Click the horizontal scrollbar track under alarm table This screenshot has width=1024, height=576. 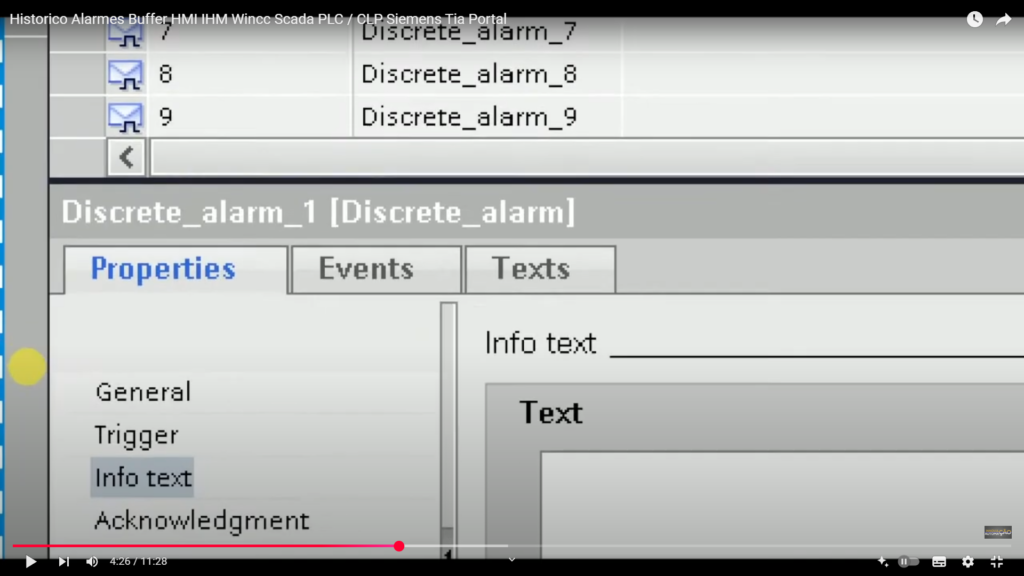tap(587, 157)
